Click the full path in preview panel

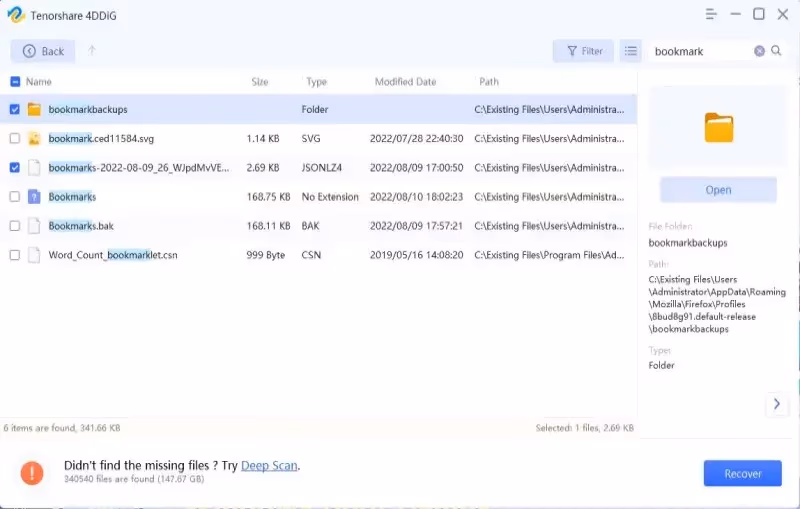click(x=717, y=304)
